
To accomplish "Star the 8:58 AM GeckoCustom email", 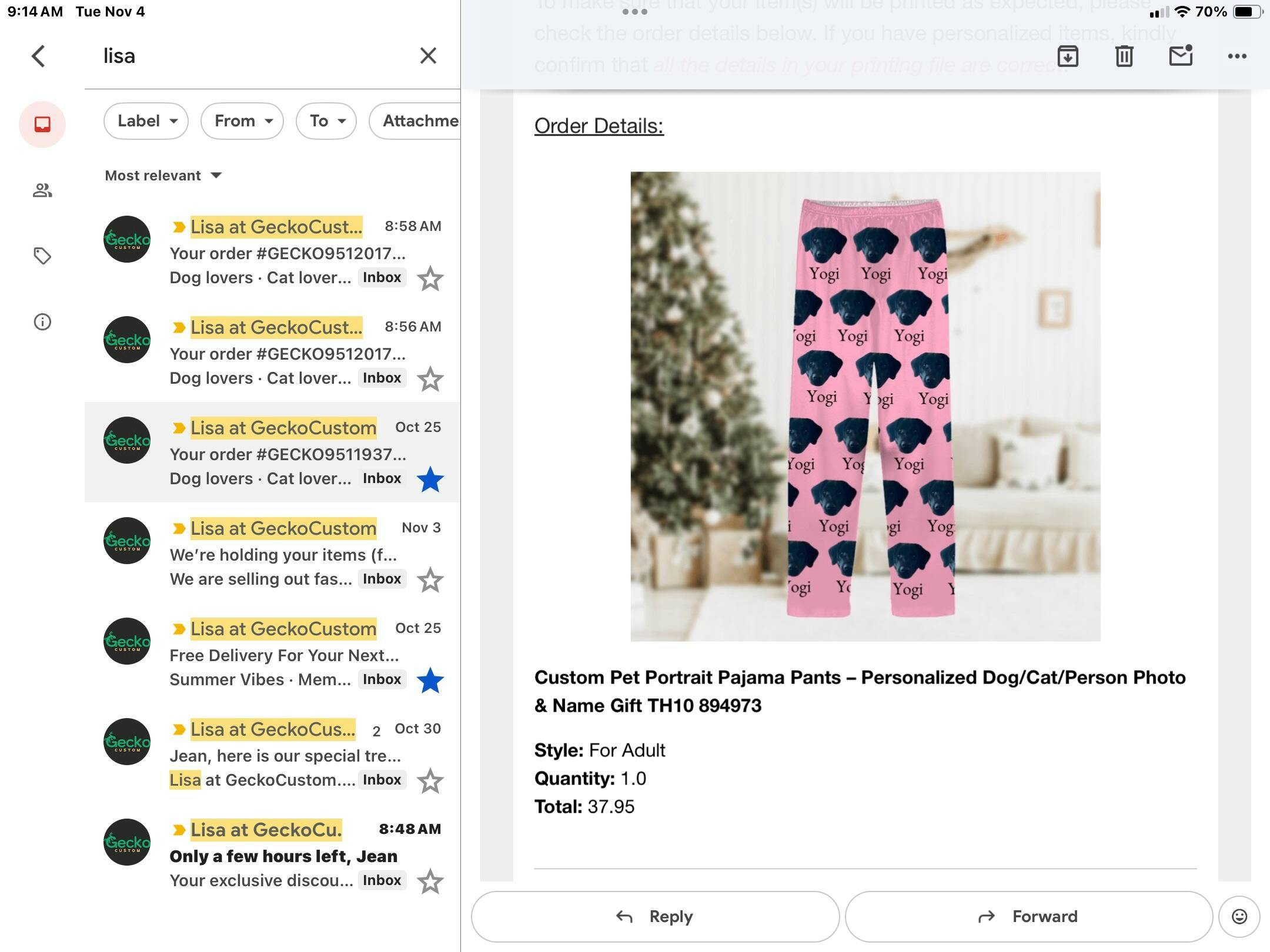I will (430, 279).
